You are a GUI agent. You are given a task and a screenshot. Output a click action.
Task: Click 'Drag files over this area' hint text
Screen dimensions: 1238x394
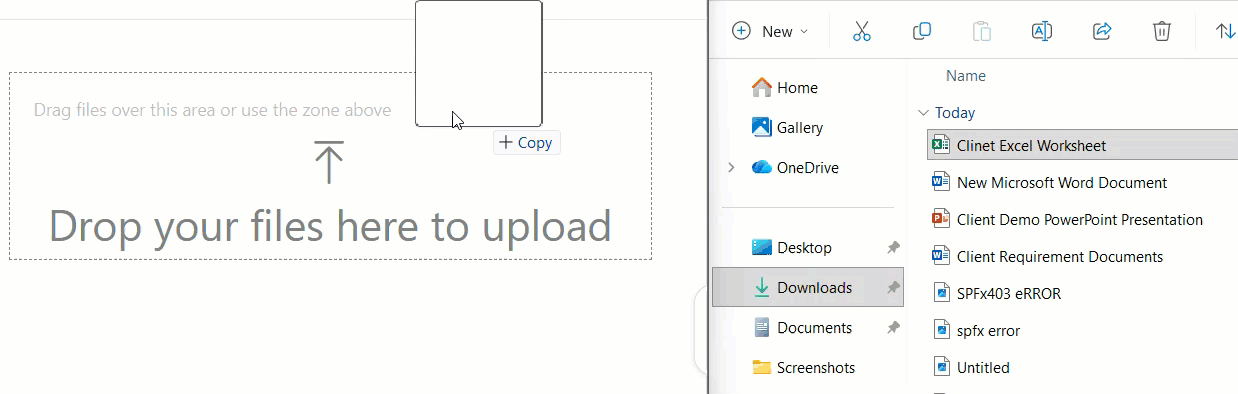tap(212, 110)
